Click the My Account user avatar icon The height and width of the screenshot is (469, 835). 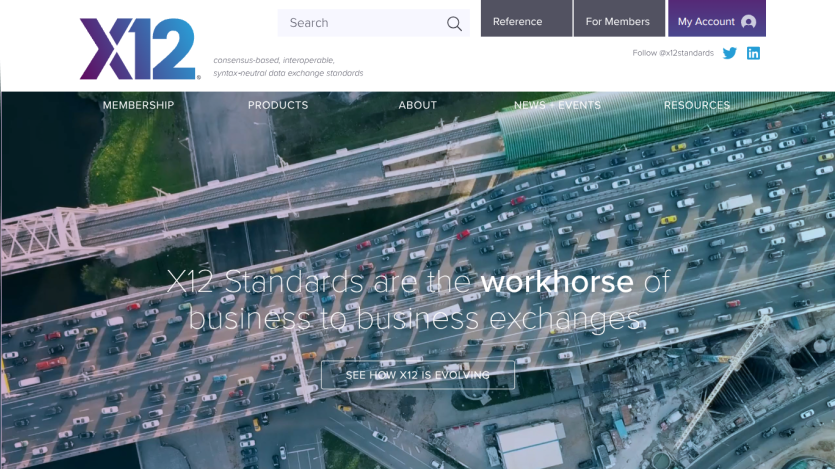coord(748,22)
